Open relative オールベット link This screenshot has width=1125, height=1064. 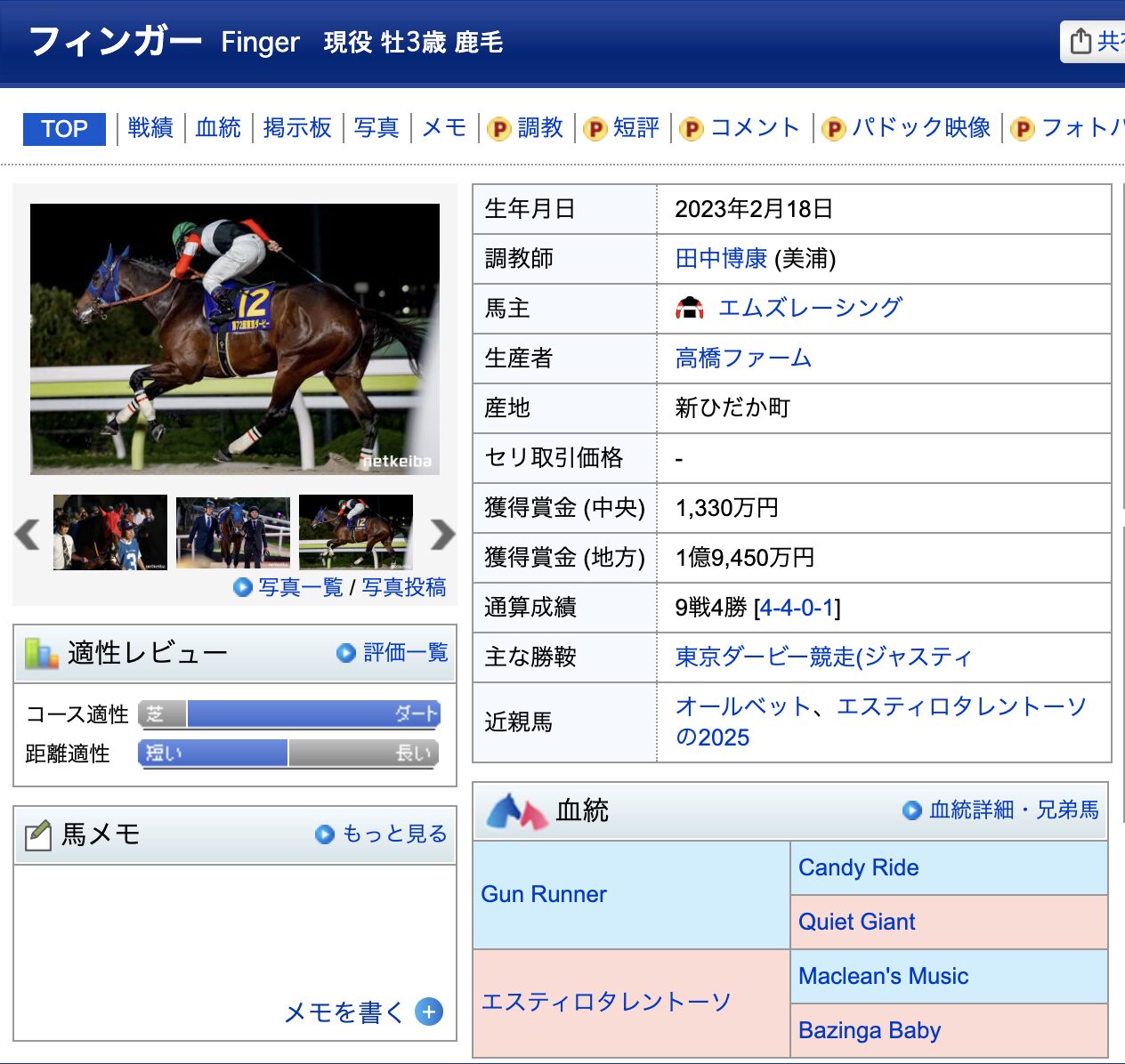click(x=743, y=706)
